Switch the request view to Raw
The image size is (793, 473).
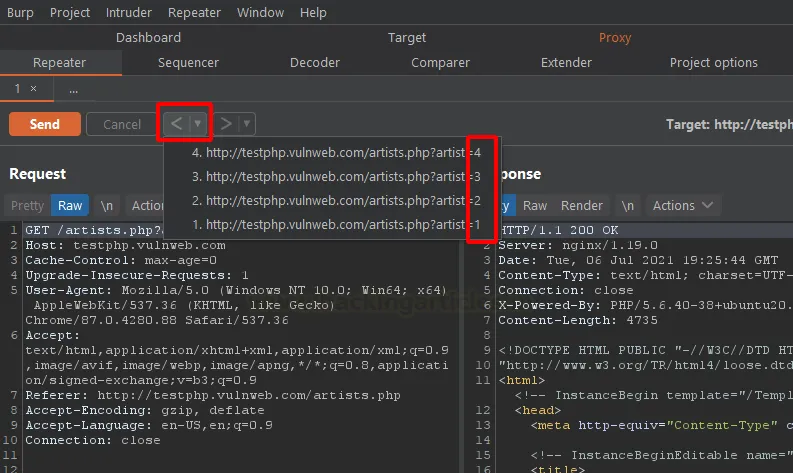(x=70, y=205)
